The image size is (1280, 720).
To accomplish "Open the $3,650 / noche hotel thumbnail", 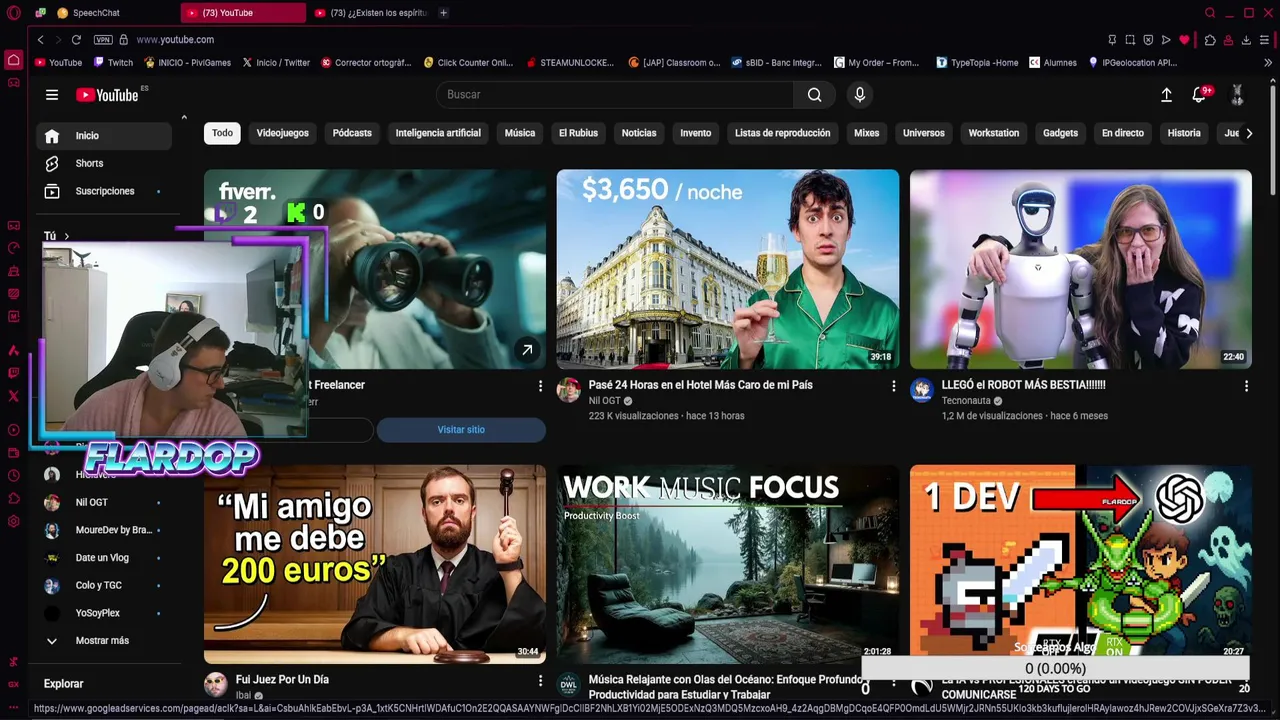I will pos(728,269).
